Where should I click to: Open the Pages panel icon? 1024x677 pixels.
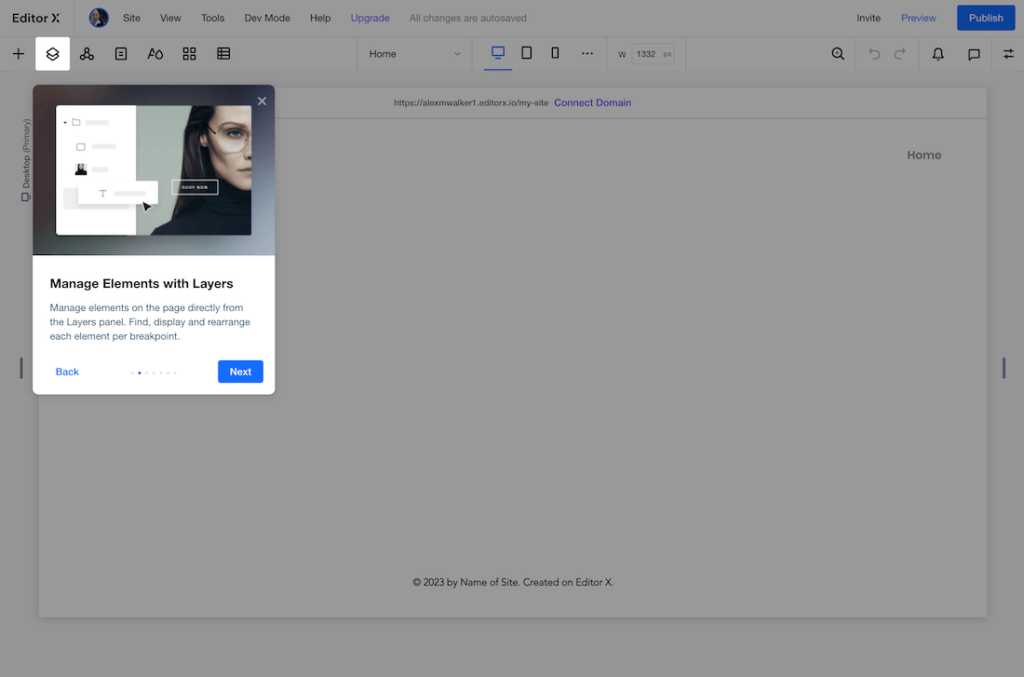click(x=120, y=54)
